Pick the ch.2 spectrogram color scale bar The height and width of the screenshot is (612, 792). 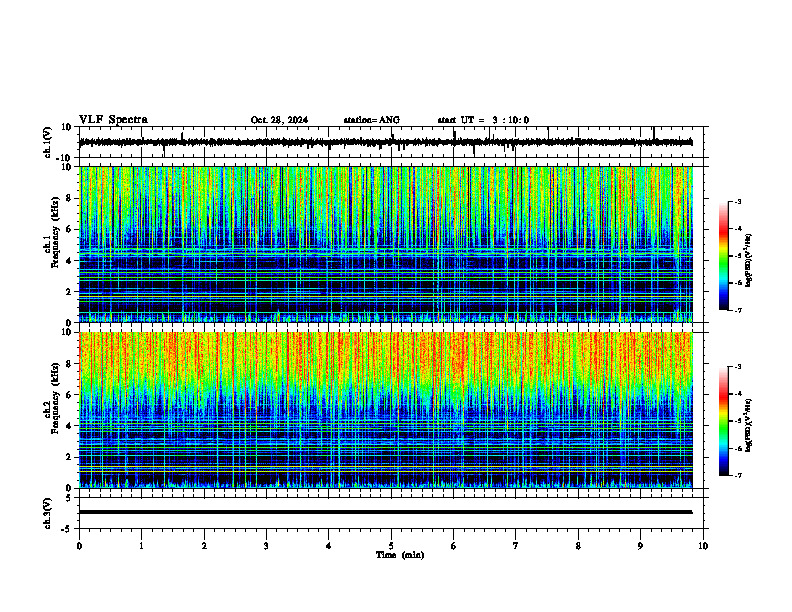[724, 421]
